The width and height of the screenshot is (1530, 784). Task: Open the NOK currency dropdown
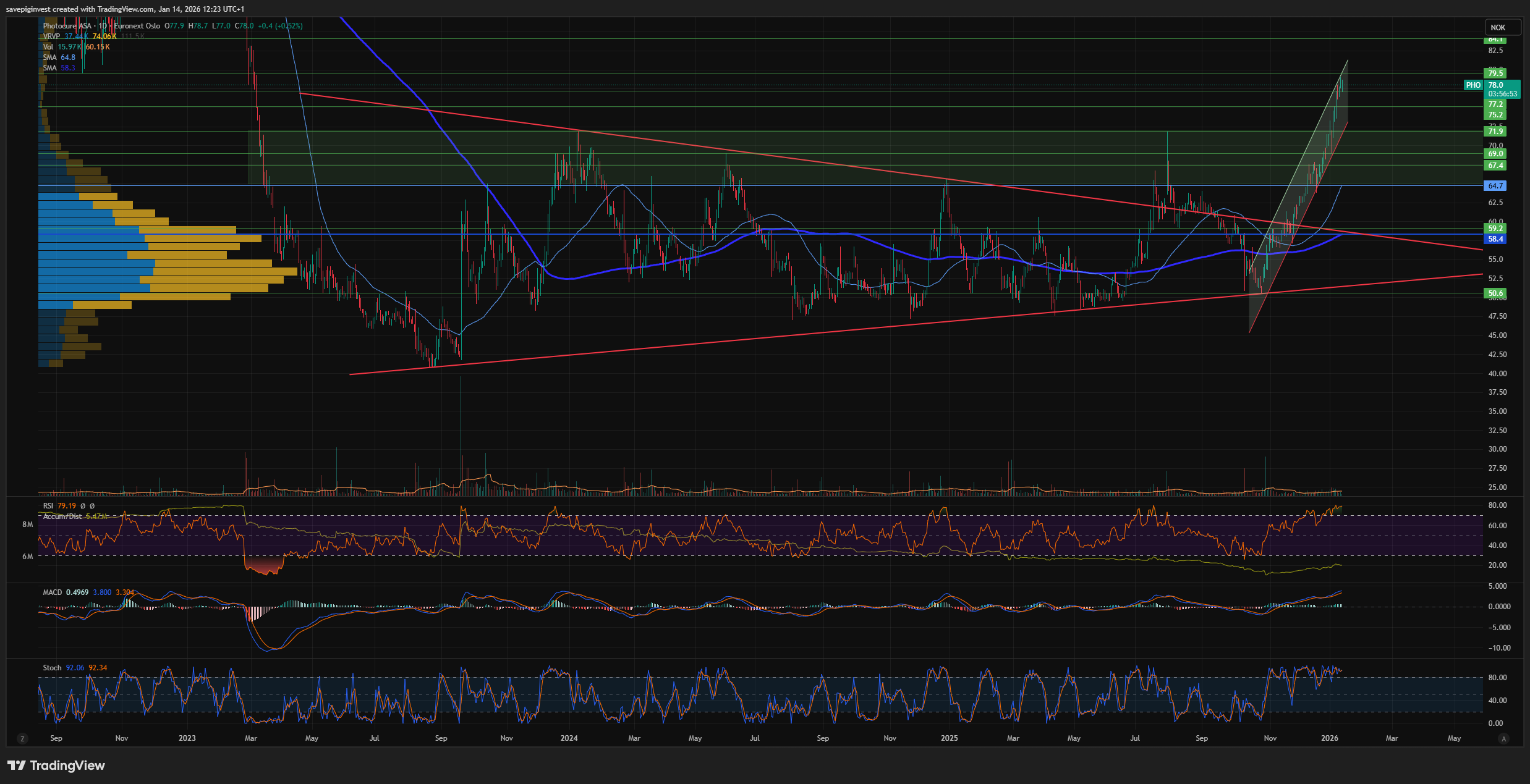click(x=1502, y=27)
